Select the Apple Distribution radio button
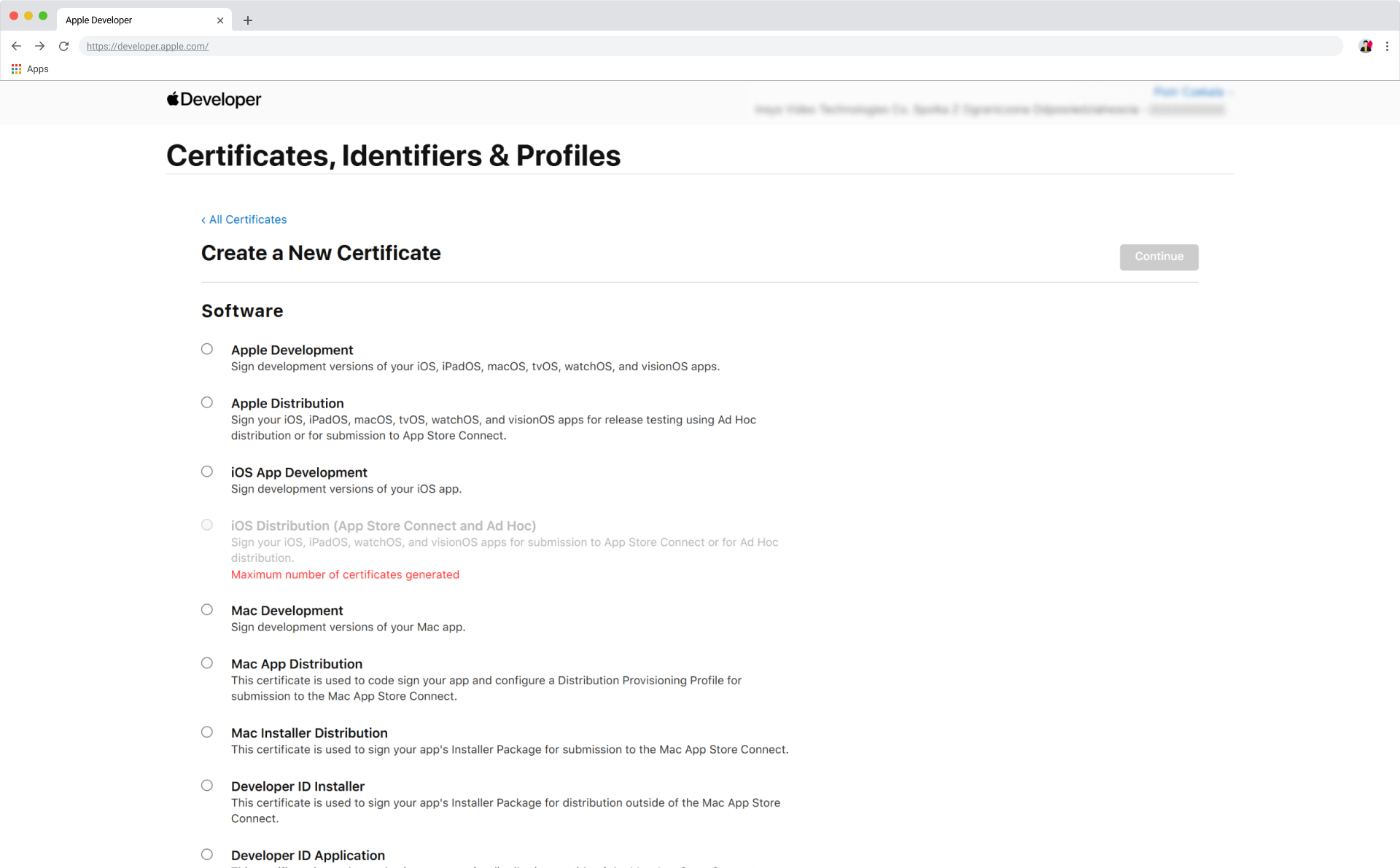 (207, 402)
